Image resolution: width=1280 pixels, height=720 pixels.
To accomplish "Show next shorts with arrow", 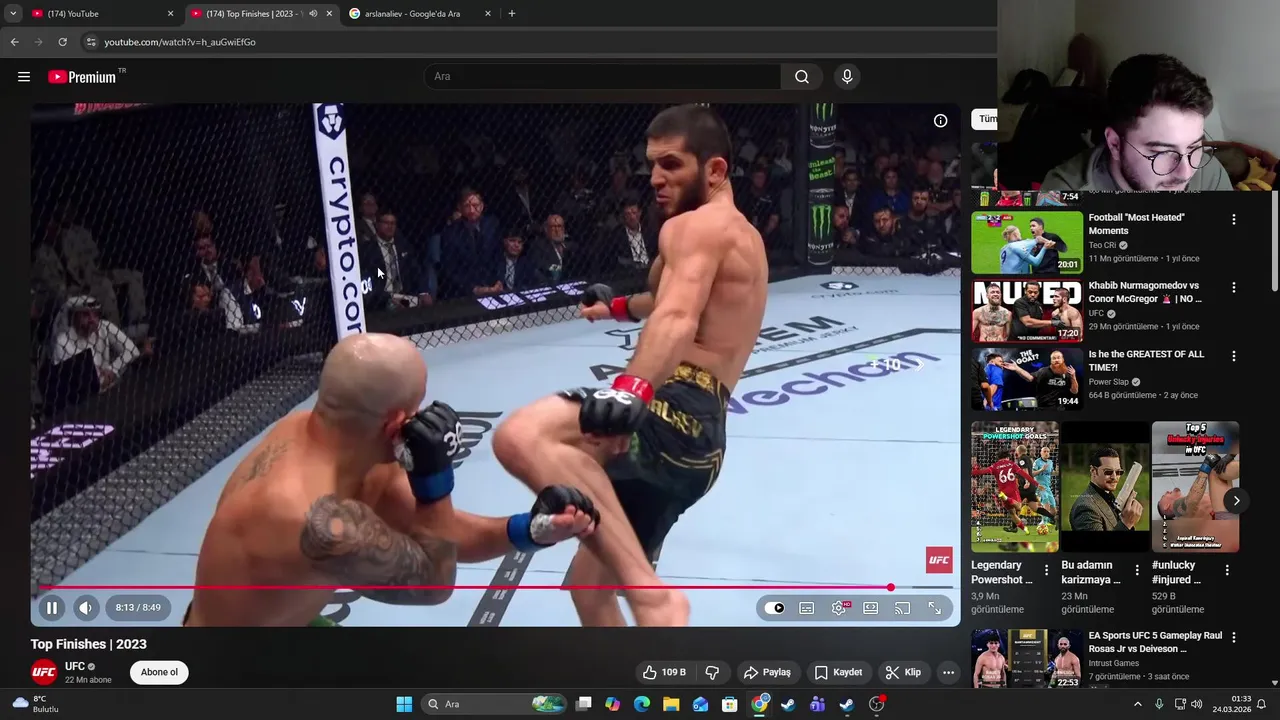I will [x=1236, y=501].
